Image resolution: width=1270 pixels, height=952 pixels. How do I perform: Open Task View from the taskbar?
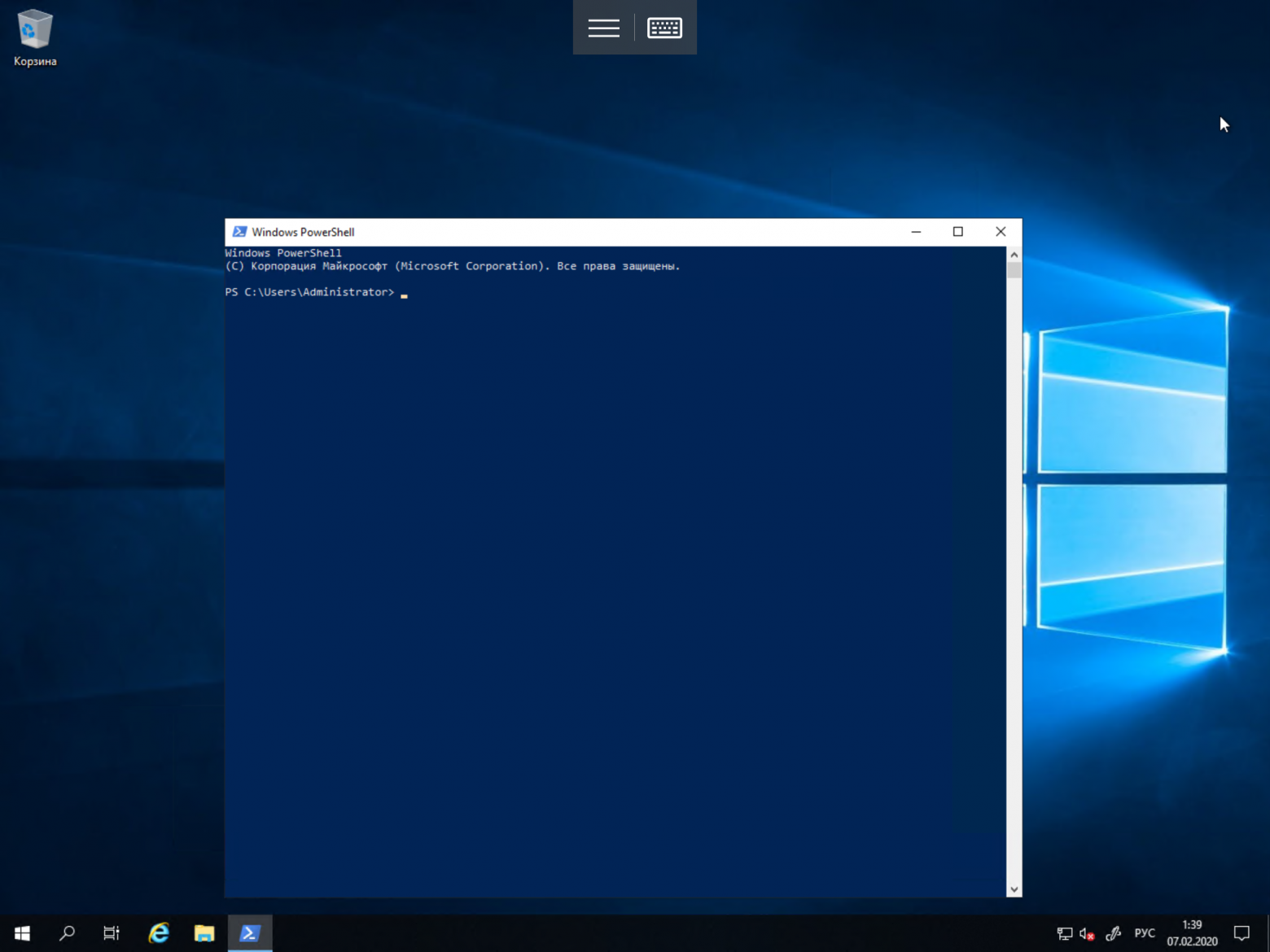[111, 932]
